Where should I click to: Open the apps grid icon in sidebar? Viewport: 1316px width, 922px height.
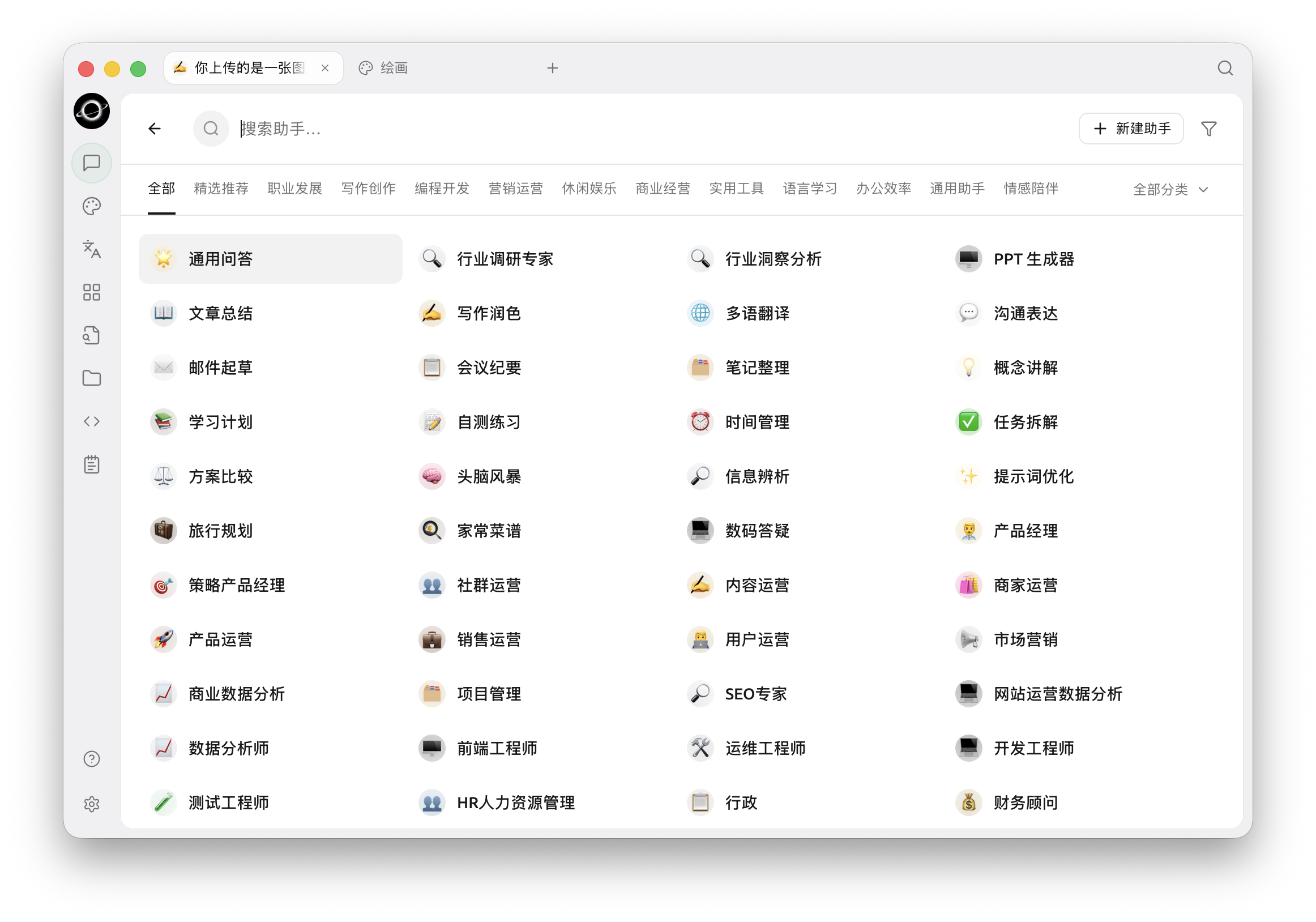point(92,292)
